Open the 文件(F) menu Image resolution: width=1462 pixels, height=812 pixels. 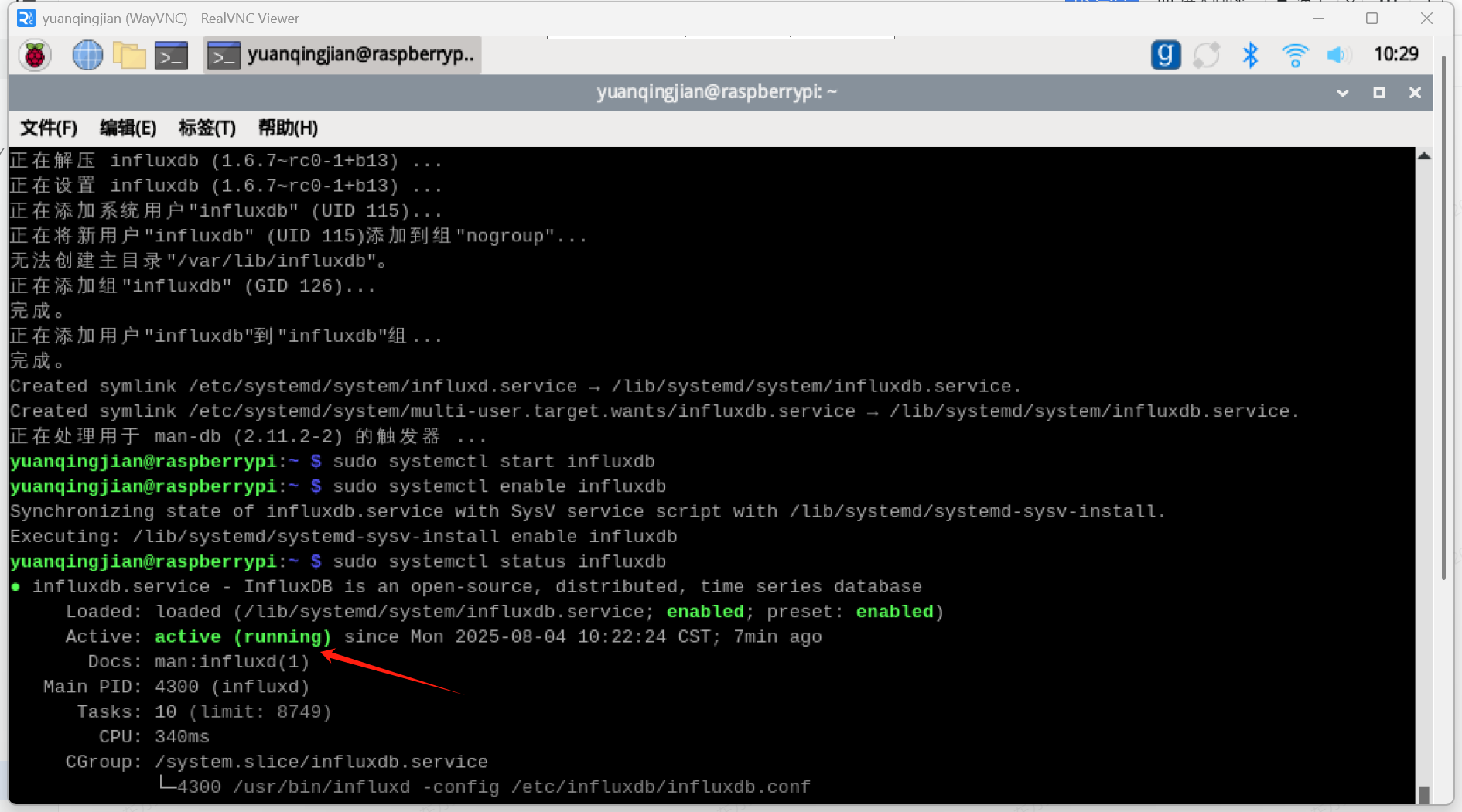coord(49,128)
